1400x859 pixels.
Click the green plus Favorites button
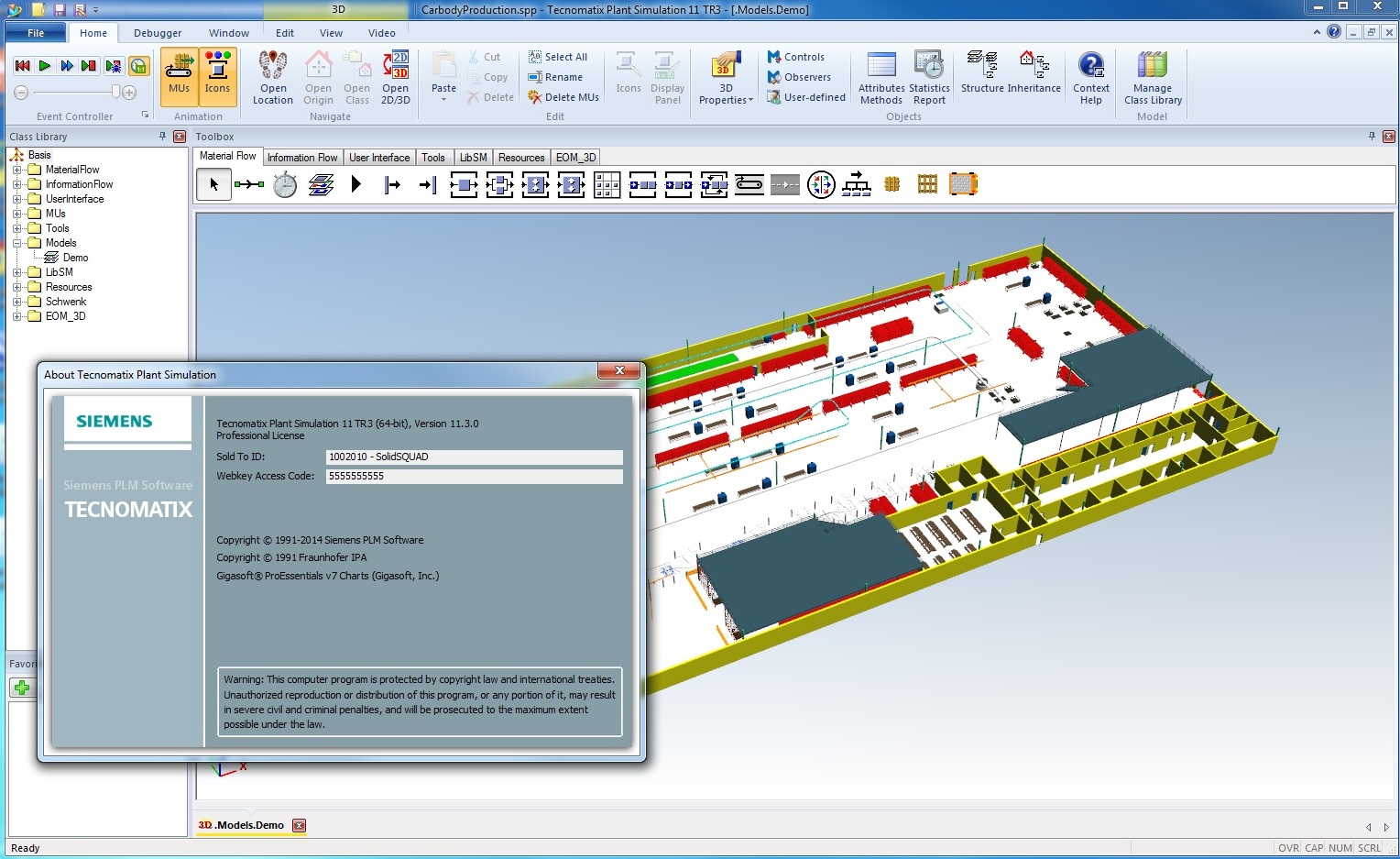pyautogui.click(x=22, y=688)
